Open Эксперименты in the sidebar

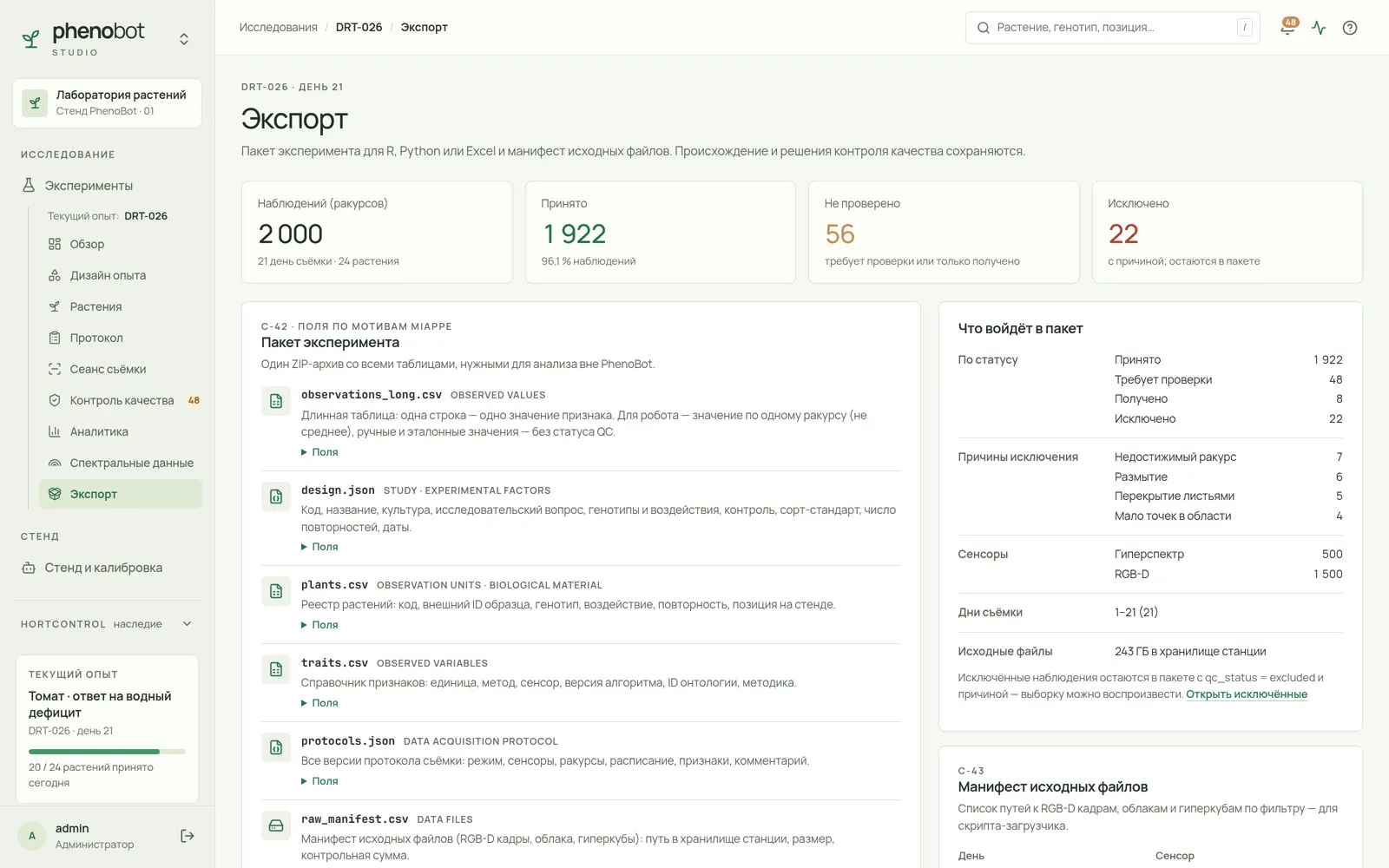[108, 185]
